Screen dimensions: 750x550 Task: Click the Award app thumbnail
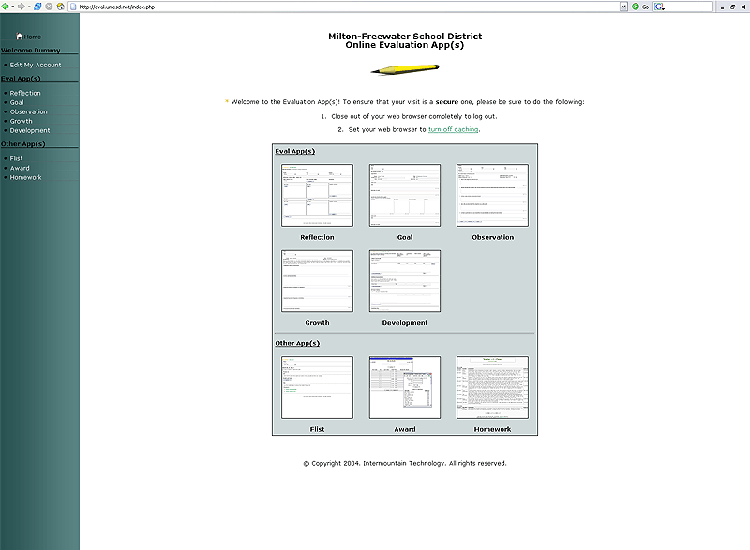[x=405, y=387]
